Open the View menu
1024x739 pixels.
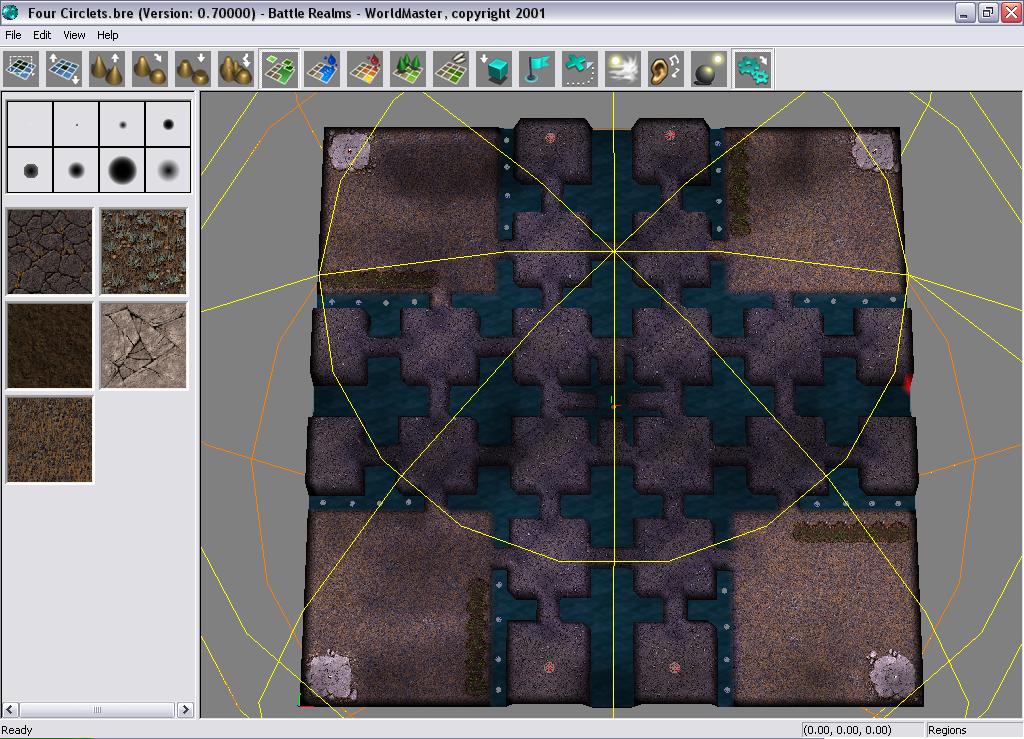pyautogui.click(x=74, y=35)
